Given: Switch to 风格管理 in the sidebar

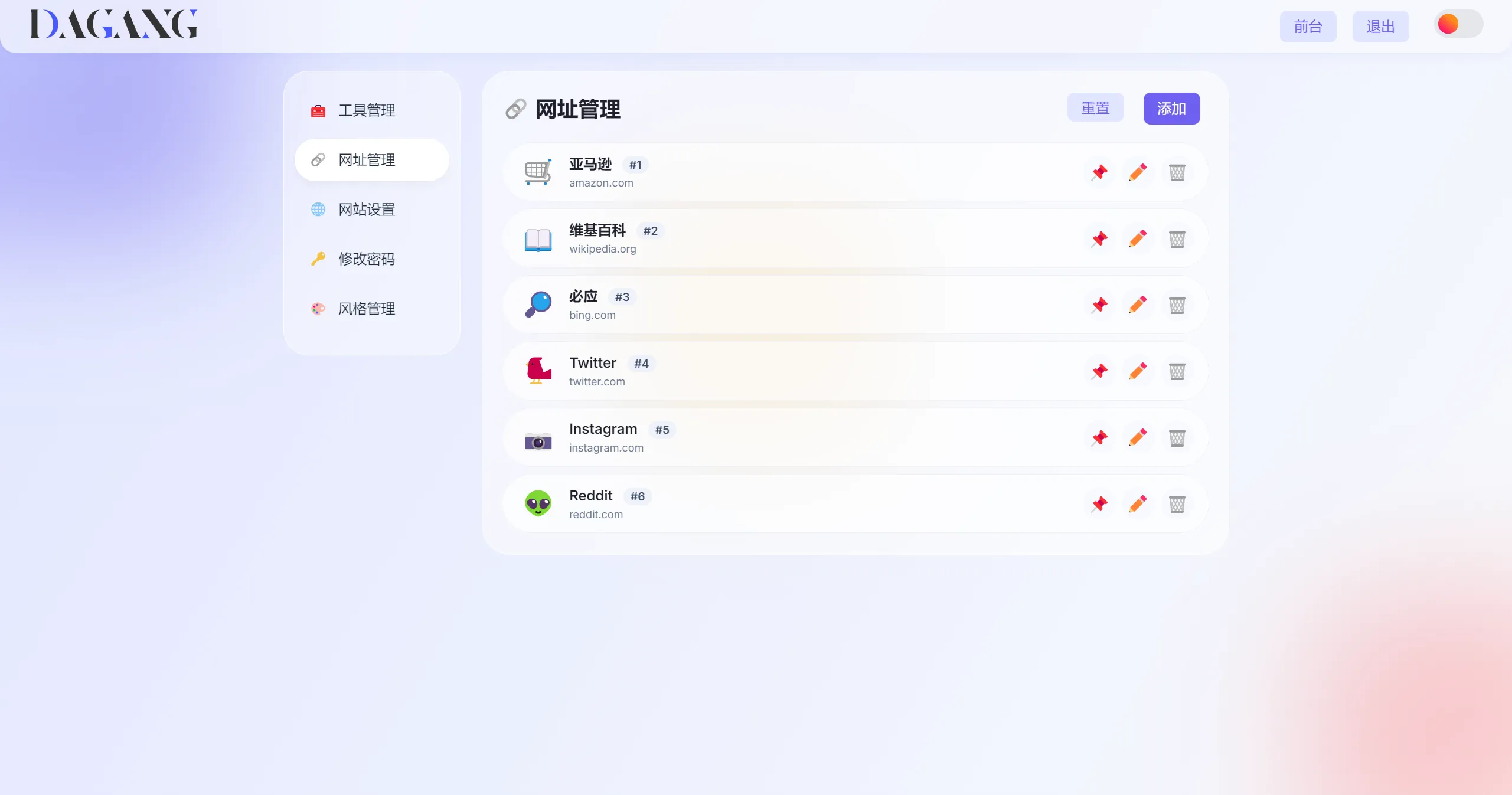Looking at the screenshot, I should pyautogui.click(x=372, y=309).
